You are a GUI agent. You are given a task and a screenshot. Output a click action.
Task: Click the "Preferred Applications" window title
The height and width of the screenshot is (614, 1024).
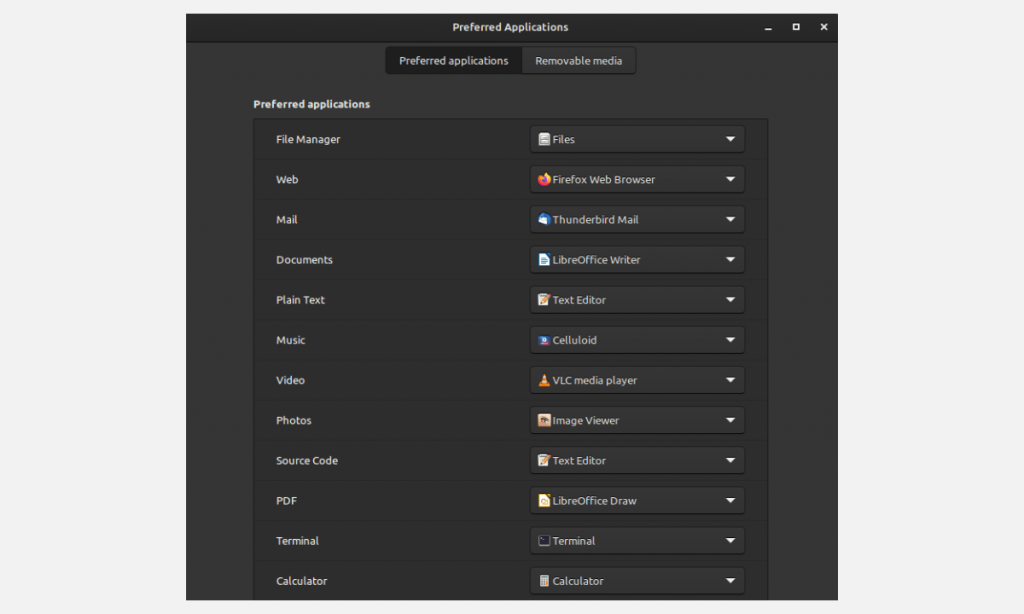[510, 27]
